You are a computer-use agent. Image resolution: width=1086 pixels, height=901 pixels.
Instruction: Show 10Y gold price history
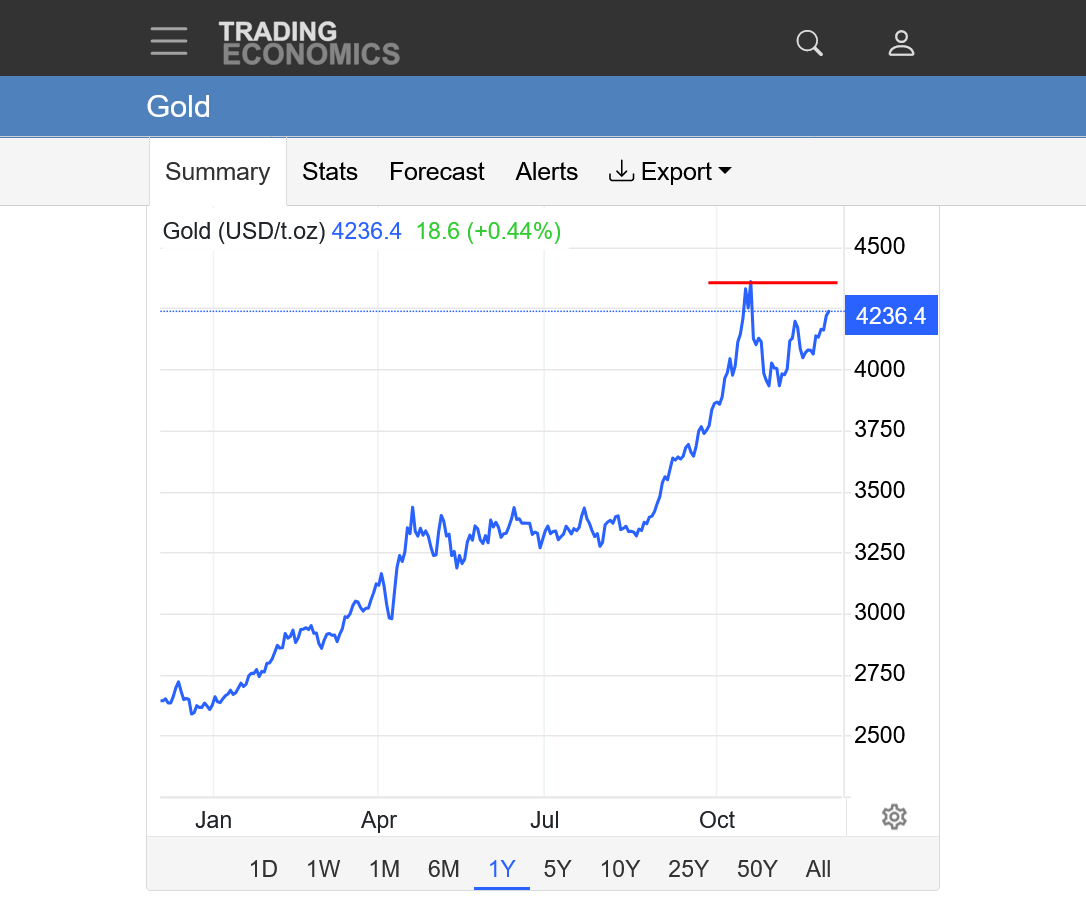pos(620,869)
